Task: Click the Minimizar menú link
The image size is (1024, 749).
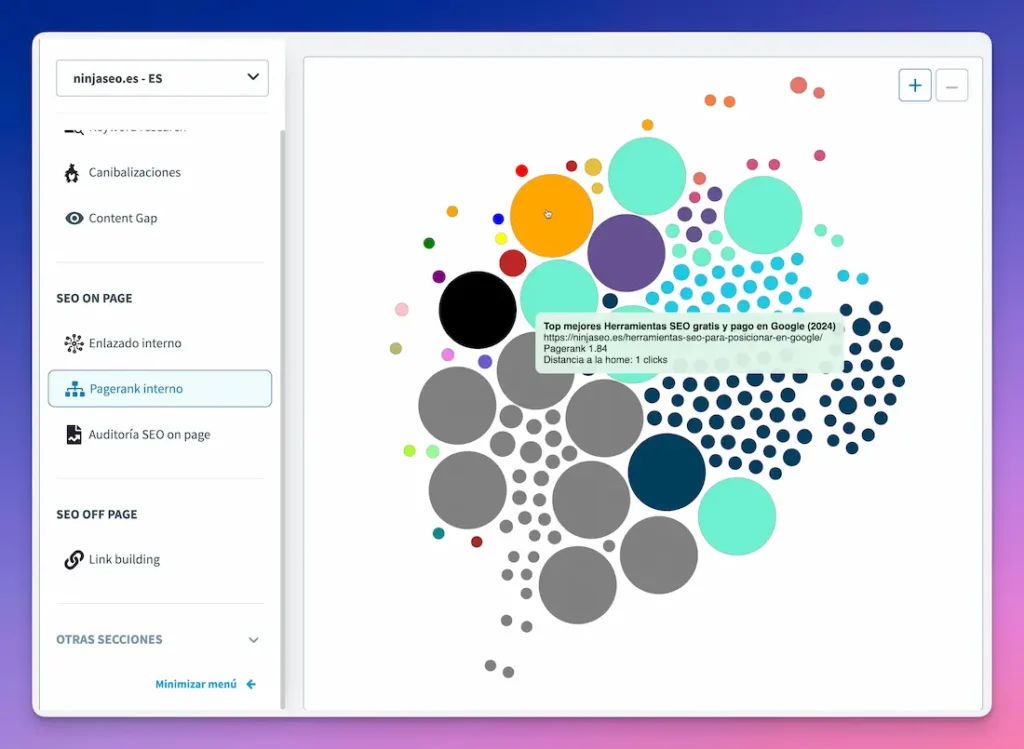Action: click(x=196, y=684)
